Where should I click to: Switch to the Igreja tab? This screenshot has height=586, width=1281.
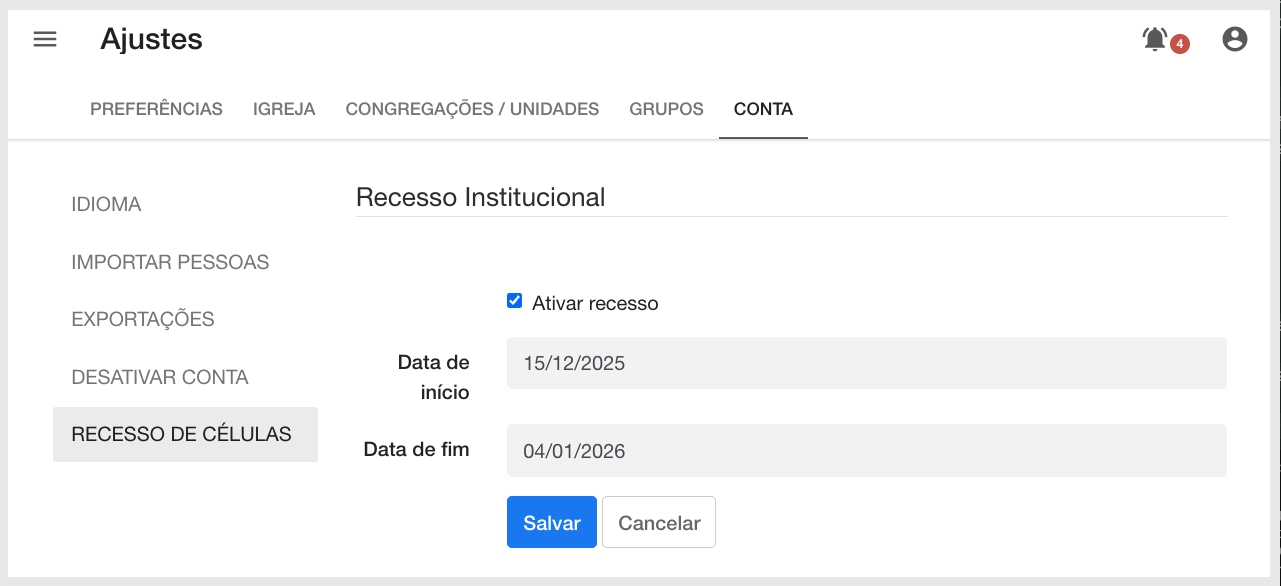[x=284, y=109]
